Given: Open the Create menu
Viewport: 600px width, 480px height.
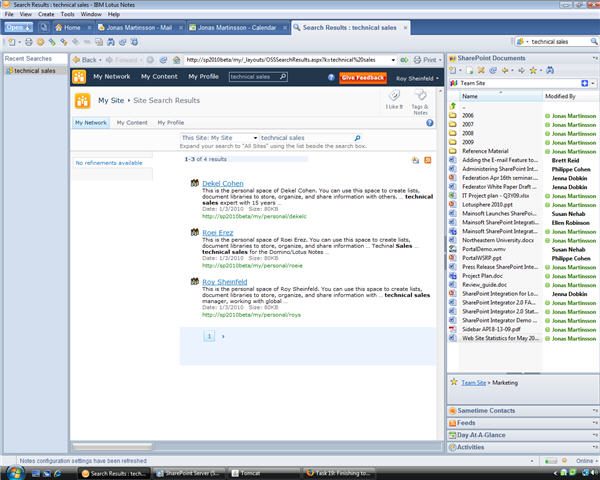Looking at the screenshot, I should tap(46, 14).
